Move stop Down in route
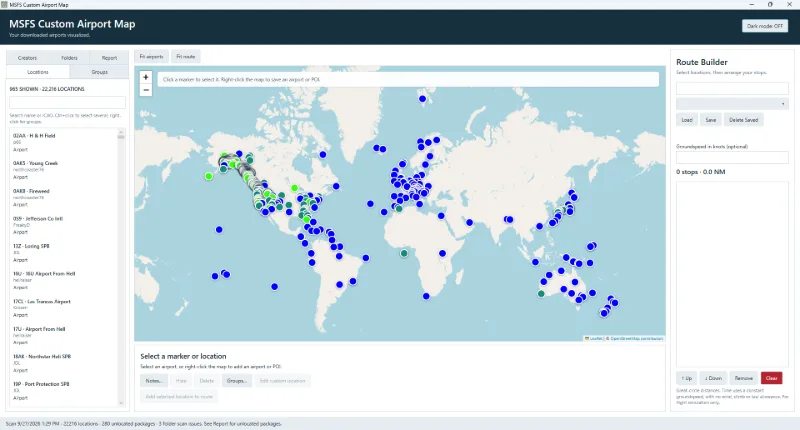The width and height of the screenshot is (800, 430). click(x=713, y=378)
